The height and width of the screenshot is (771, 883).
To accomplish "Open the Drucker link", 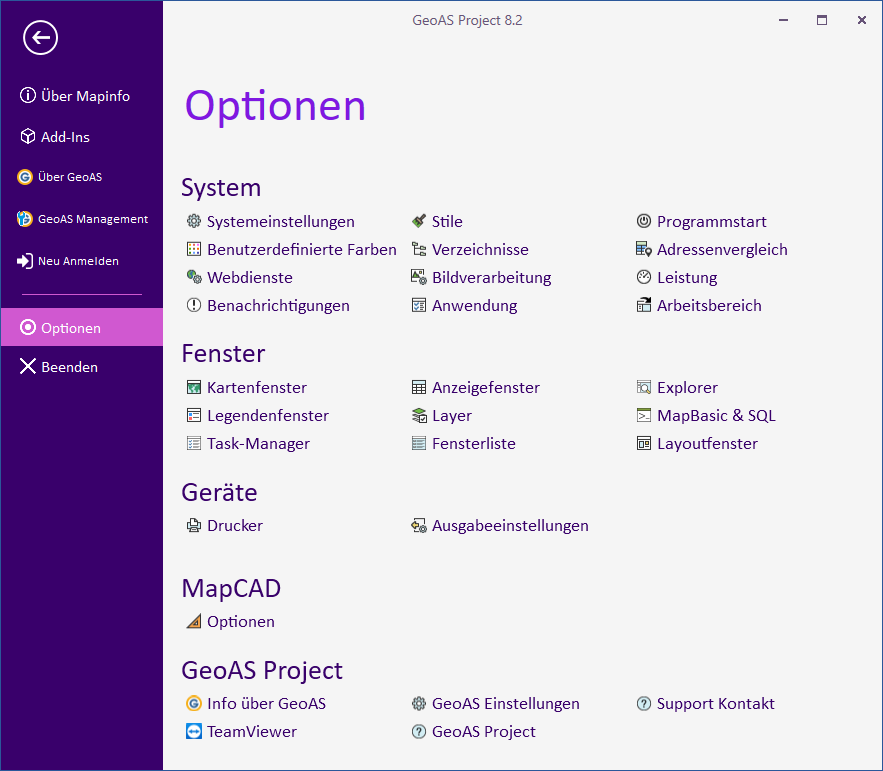I will click(x=235, y=525).
